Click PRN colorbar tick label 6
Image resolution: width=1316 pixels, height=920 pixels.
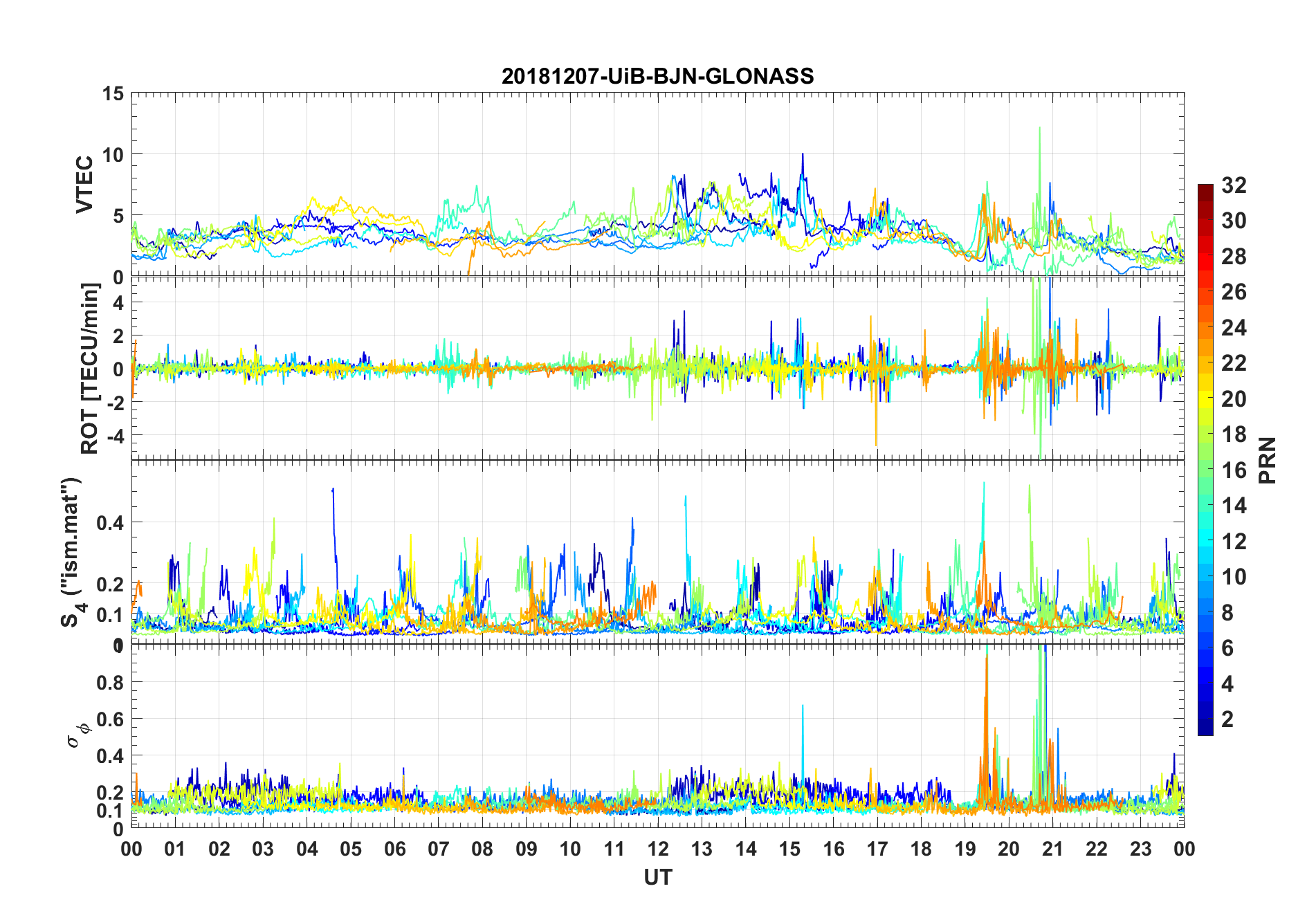click(x=1227, y=647)
